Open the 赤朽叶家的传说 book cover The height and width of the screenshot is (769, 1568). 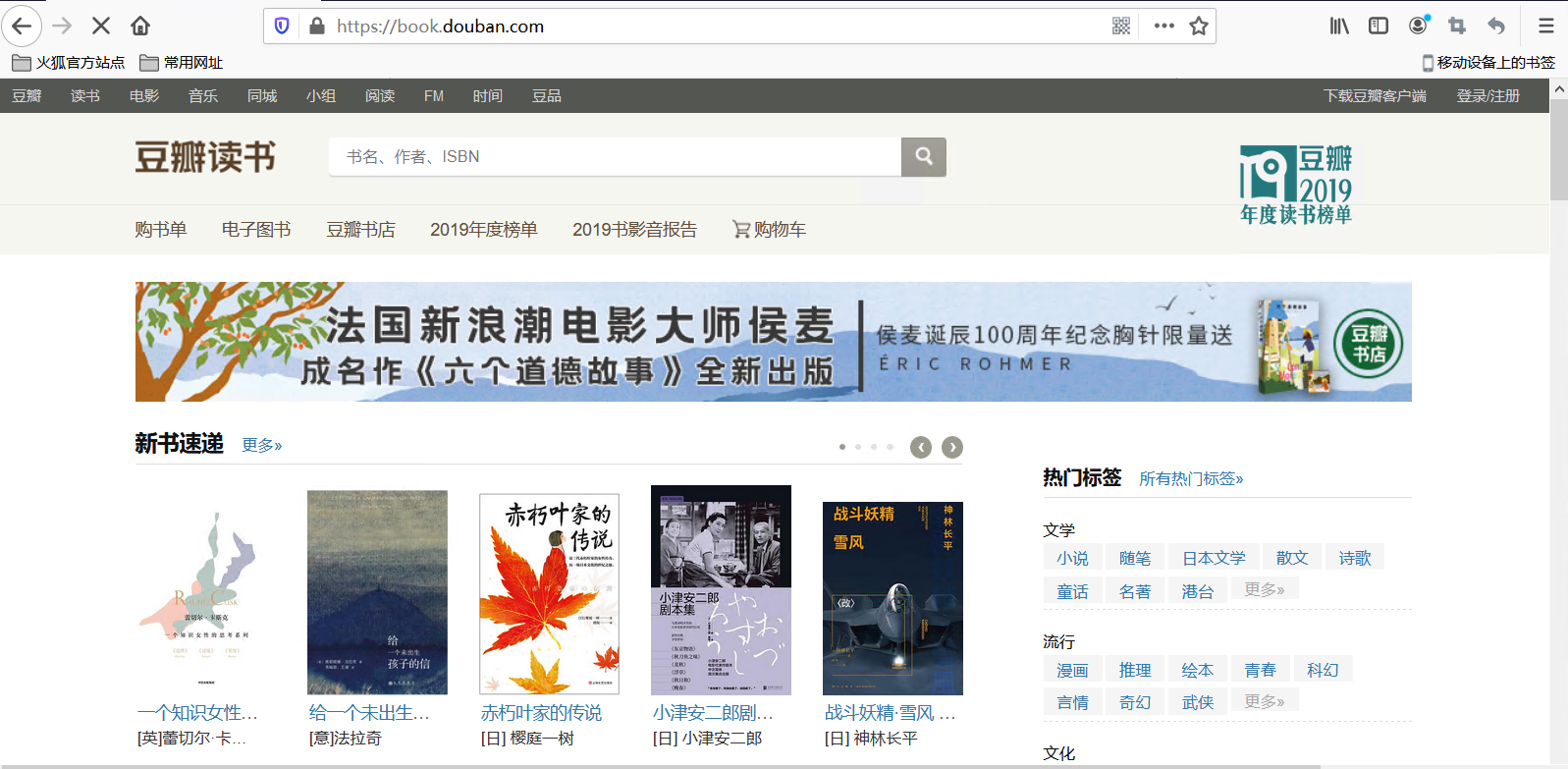[549, 594]
